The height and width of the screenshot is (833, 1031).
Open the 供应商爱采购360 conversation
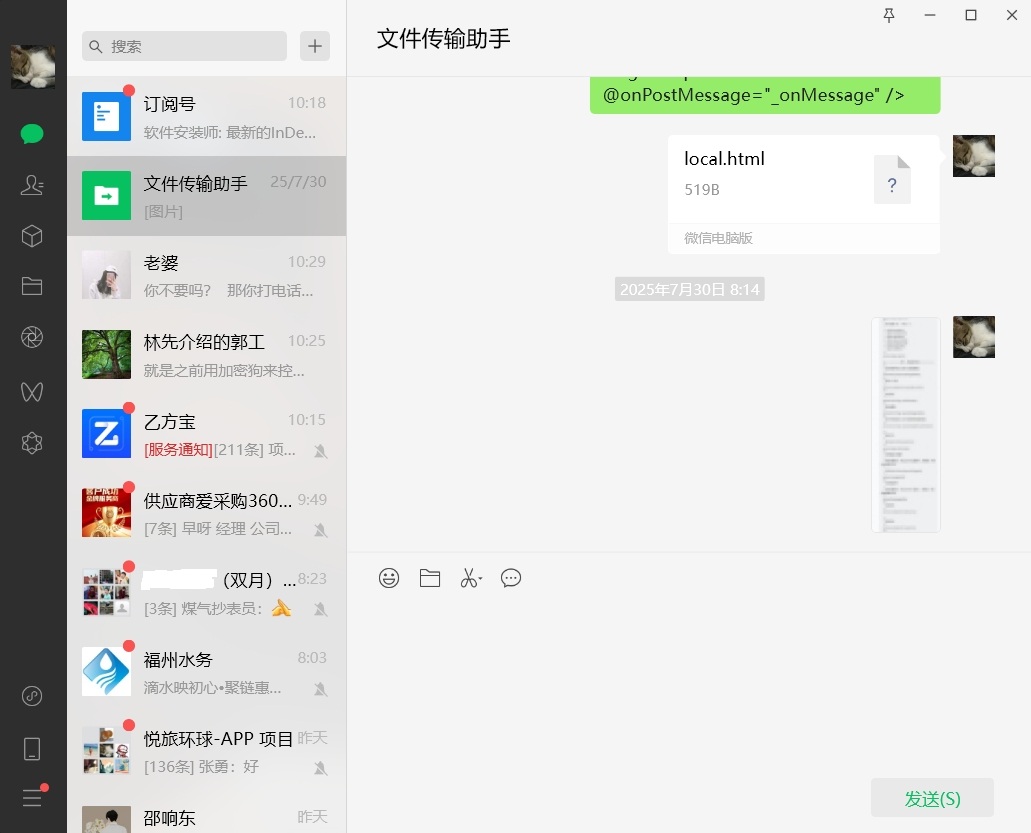click(x=206, y=513)
